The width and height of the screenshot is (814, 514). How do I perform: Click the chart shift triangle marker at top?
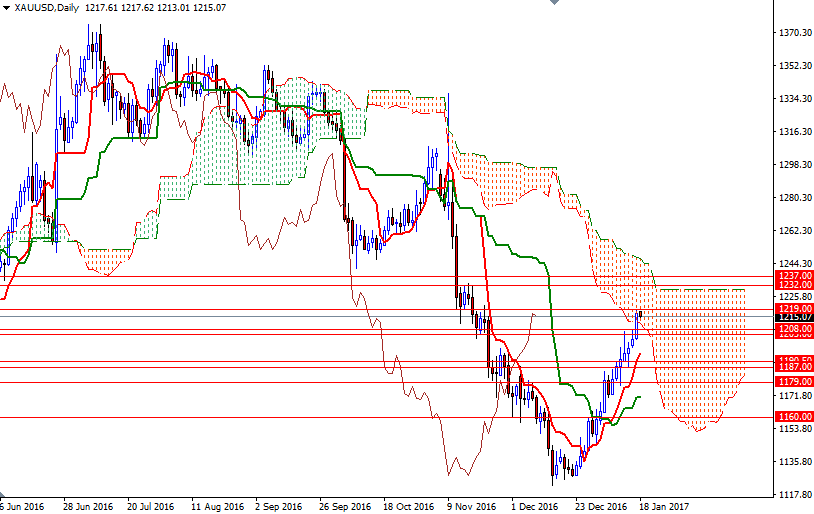point(555,4)
